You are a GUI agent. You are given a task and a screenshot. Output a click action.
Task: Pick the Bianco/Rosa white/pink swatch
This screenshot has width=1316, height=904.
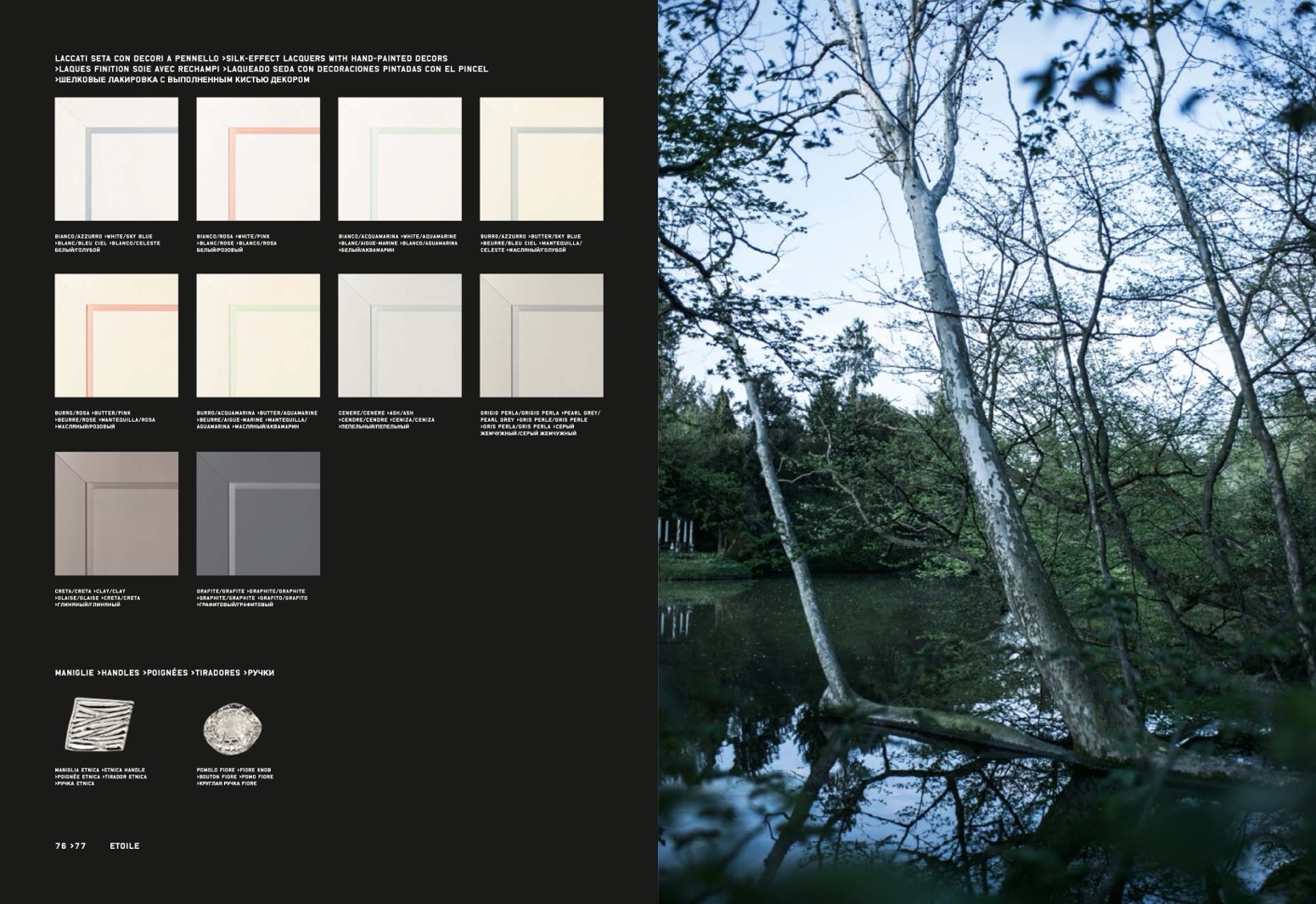coord(258,159)
